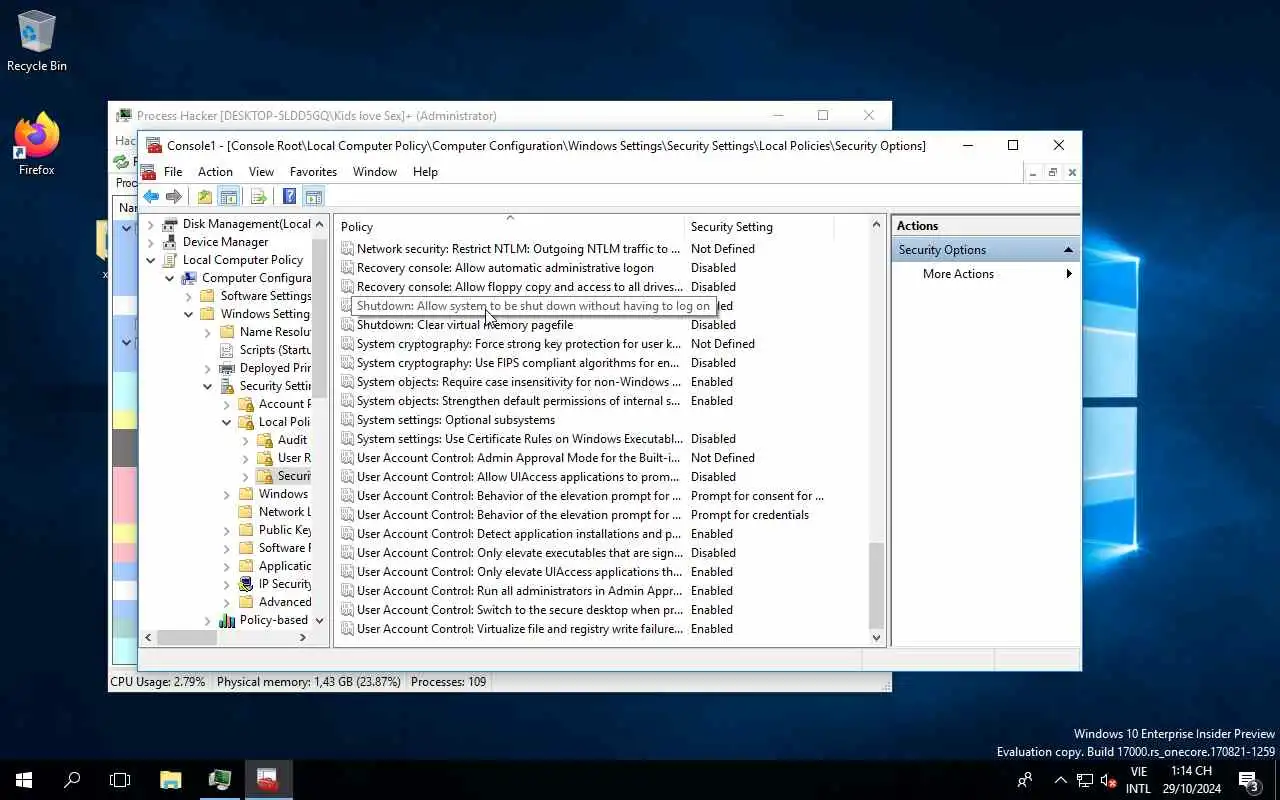Sort by Security Setting column header
The width and height of the screenshot is (1280, 800).
tap(759, 227)
